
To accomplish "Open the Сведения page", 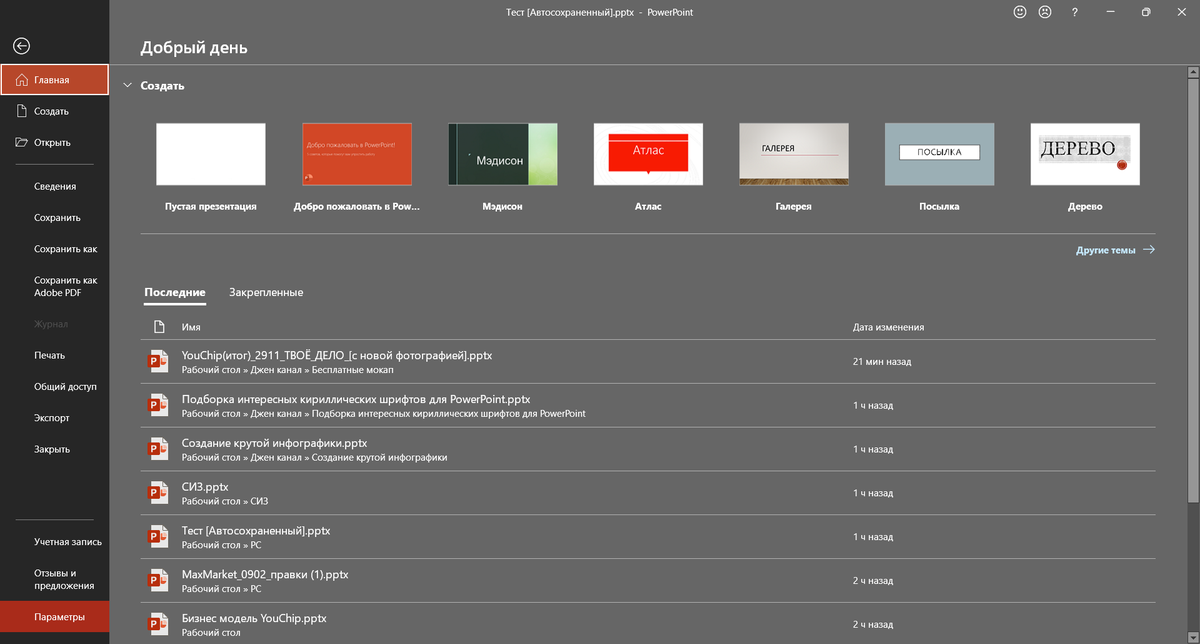I will click(x=55, y=186).
